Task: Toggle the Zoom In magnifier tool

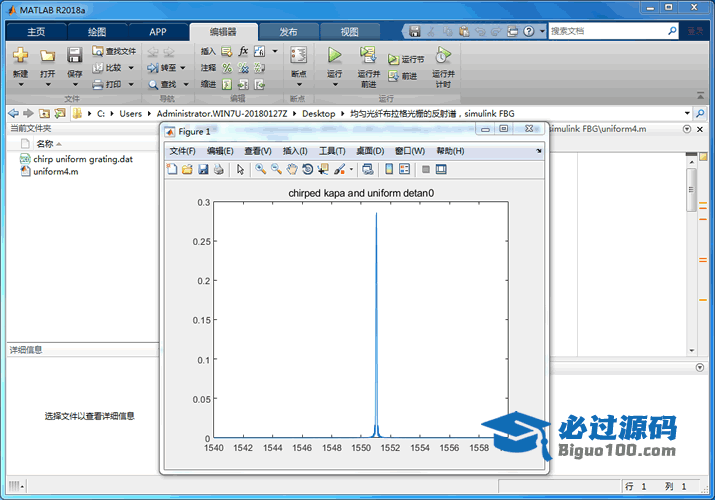Action: [260, 169]
